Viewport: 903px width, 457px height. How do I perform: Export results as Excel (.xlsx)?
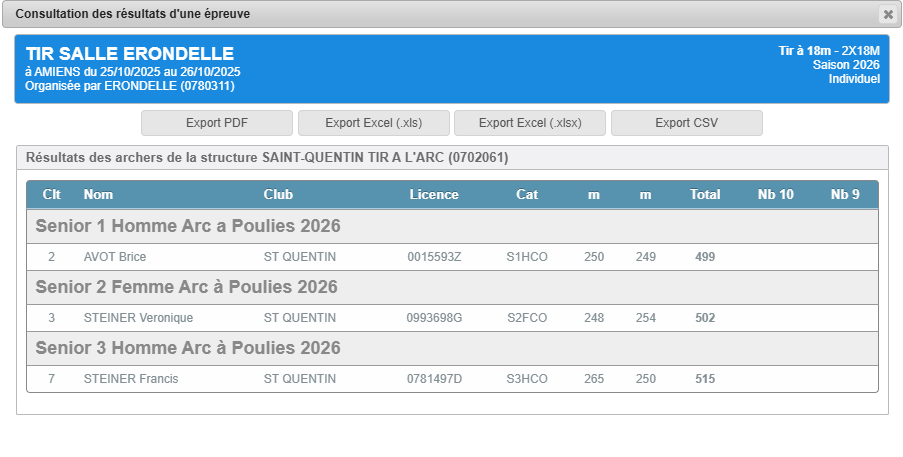530,123
